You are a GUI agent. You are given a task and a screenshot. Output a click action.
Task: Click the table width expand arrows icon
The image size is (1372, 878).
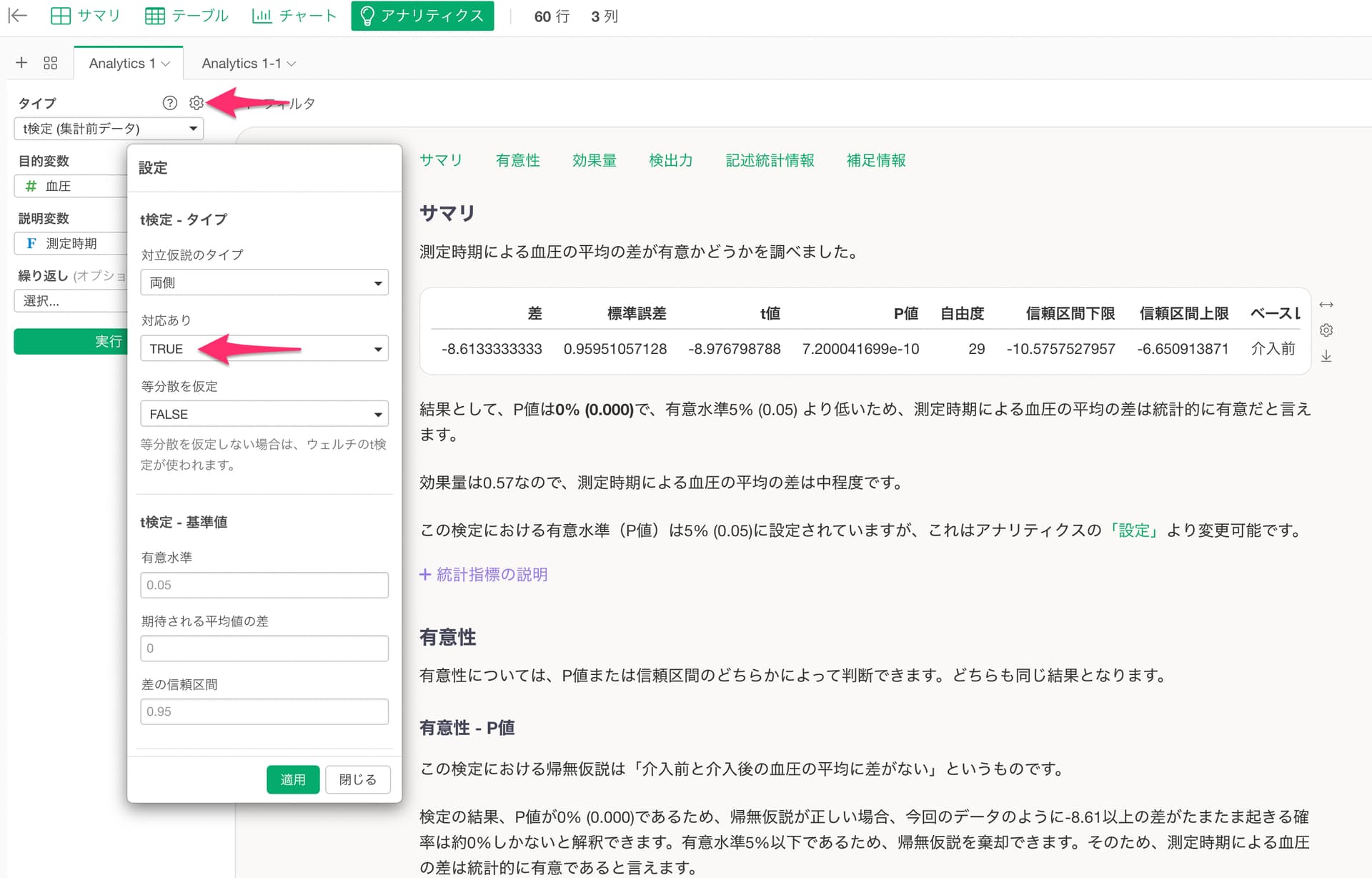pyautogui.click(x=1326, y=305)
